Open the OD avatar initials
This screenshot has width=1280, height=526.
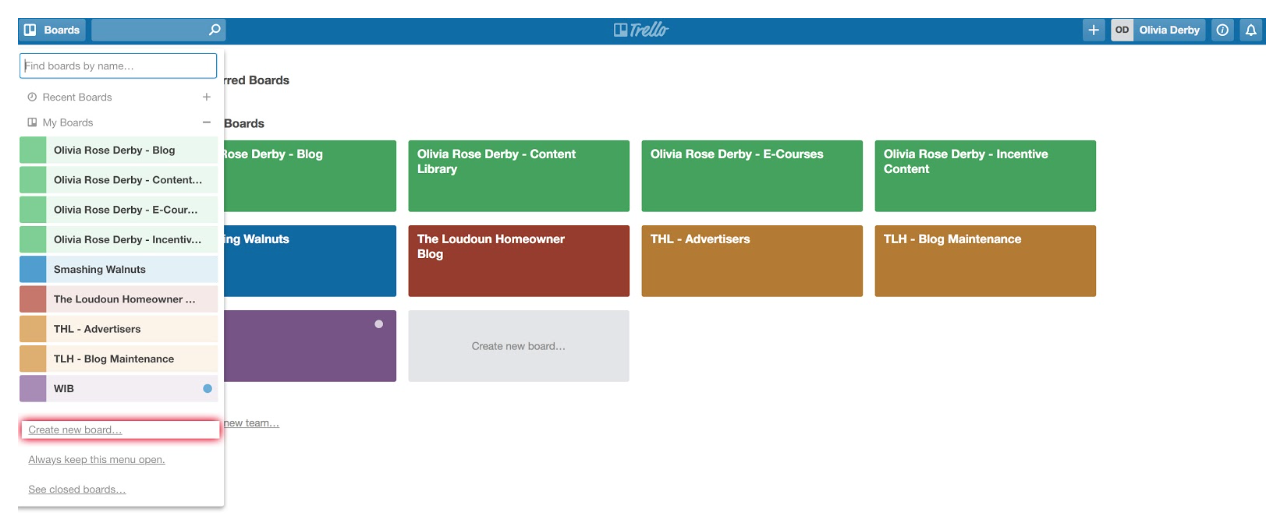[1122, 30]
